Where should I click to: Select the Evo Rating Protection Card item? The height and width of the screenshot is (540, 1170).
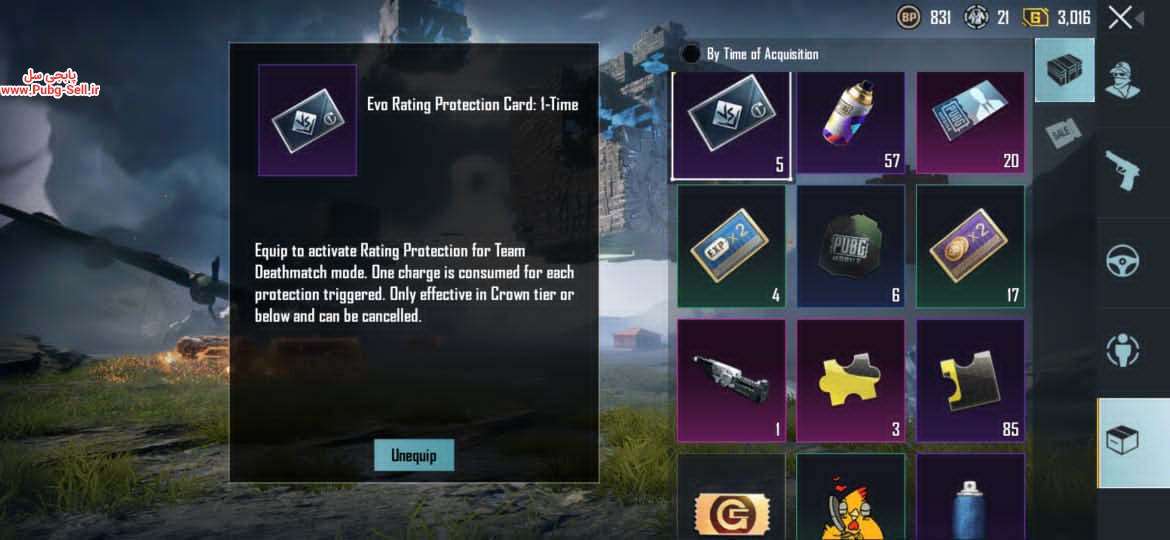pos(731,125)
